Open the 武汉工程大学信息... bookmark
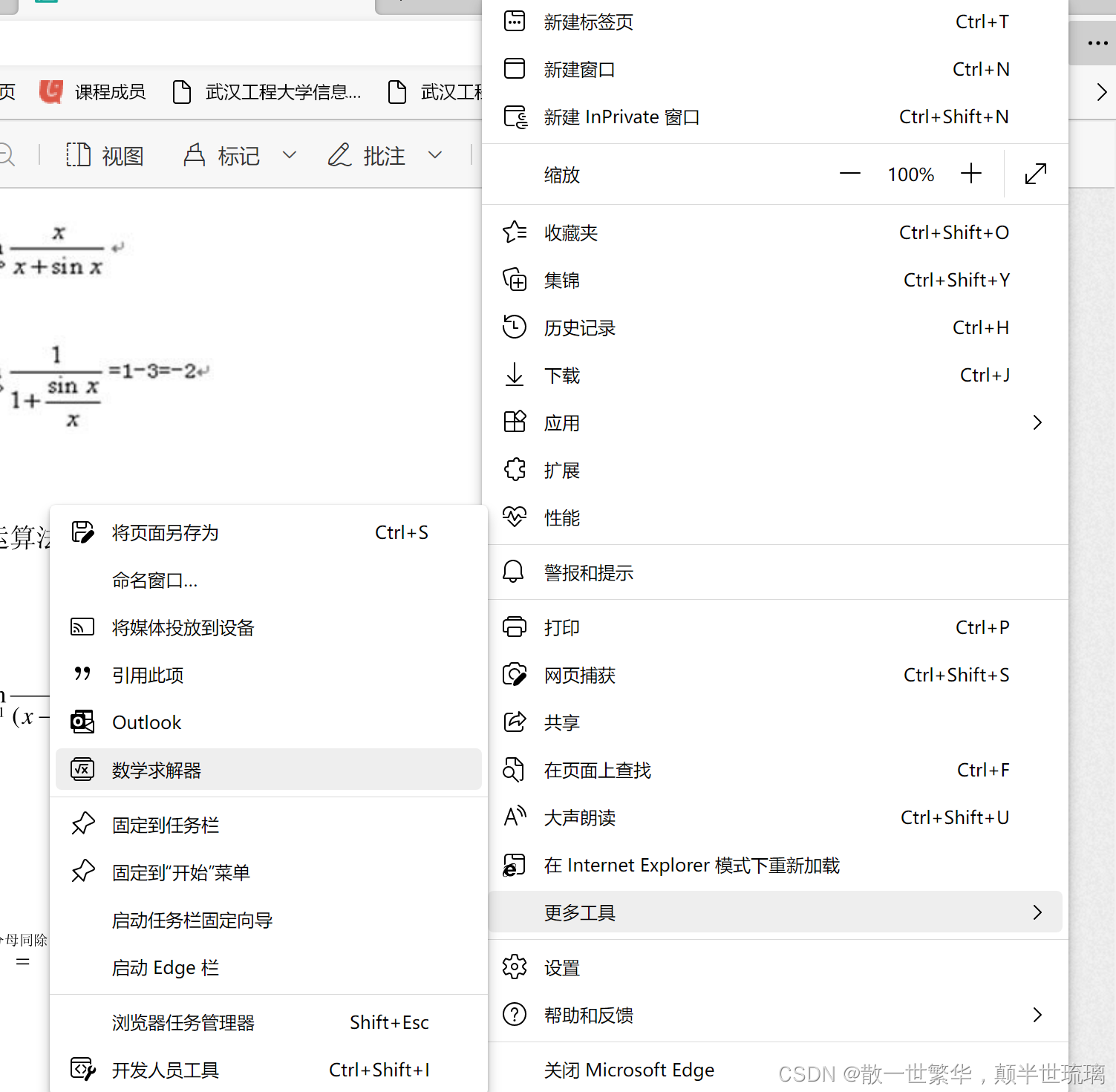This screenshot has width=1116, height=1092. (x=267, y=92)
